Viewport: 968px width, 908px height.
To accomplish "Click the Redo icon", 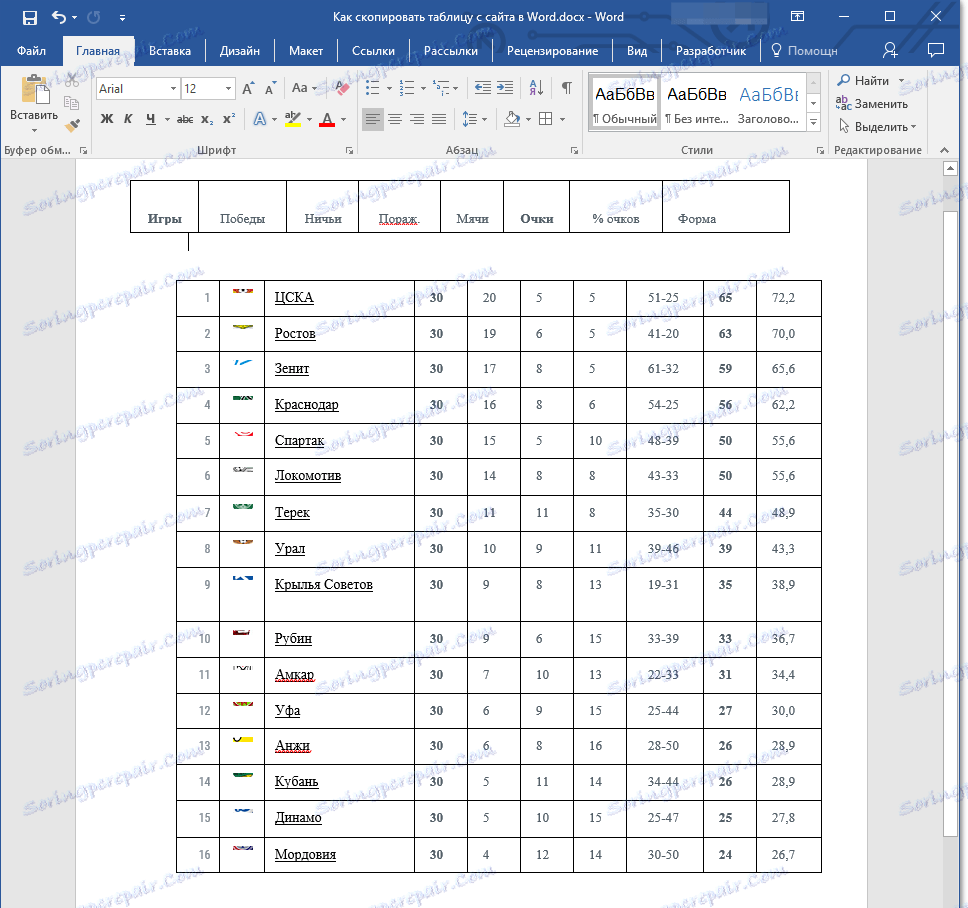I will click(94, 17).
